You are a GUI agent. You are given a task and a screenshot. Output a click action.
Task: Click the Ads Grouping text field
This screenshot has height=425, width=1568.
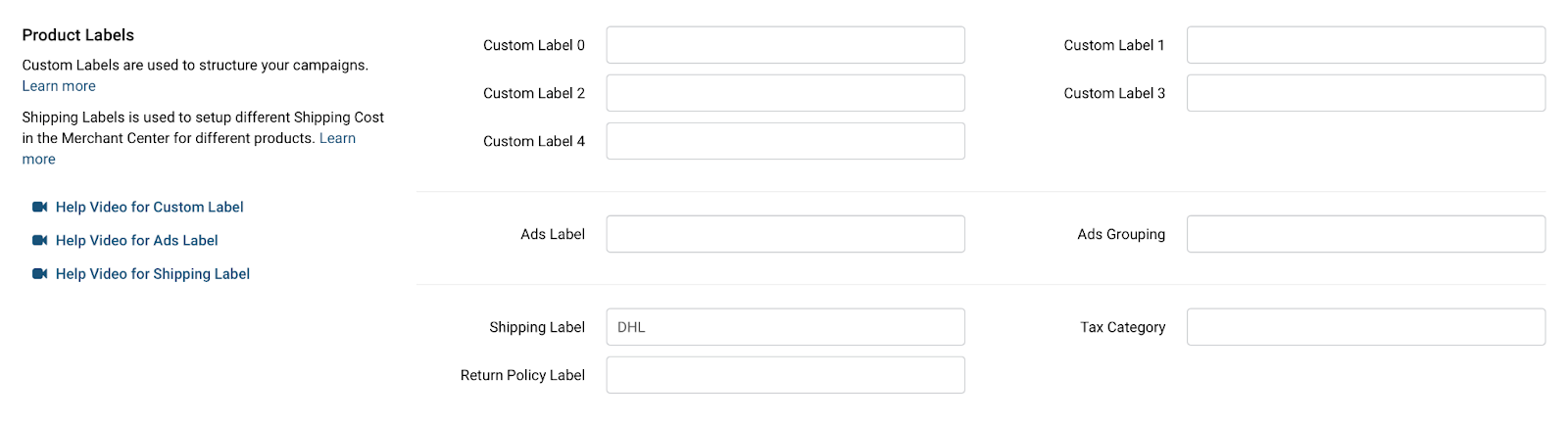click(1365, 234)
